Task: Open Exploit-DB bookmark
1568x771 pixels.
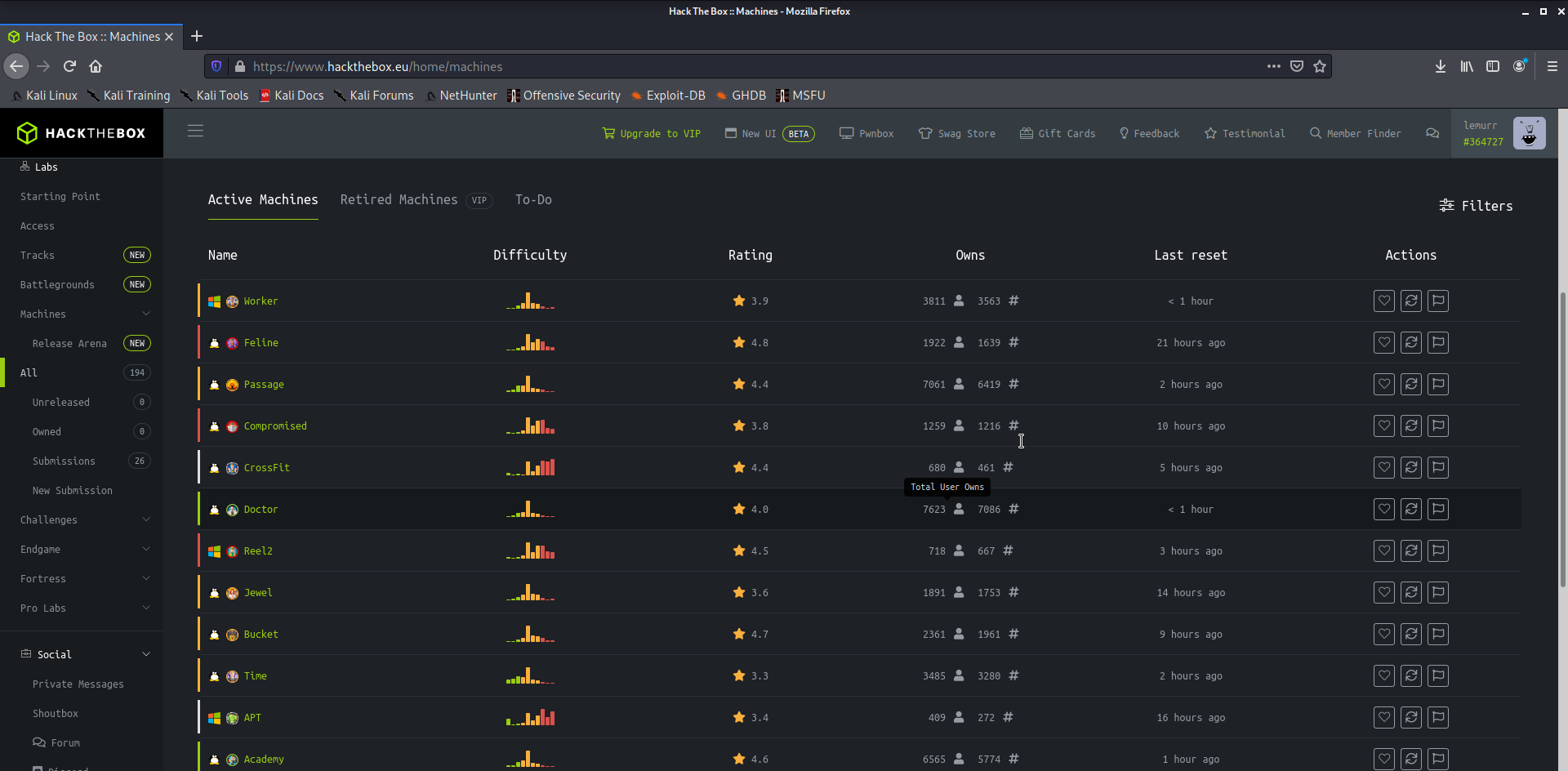Action: [x=668, y=96]
